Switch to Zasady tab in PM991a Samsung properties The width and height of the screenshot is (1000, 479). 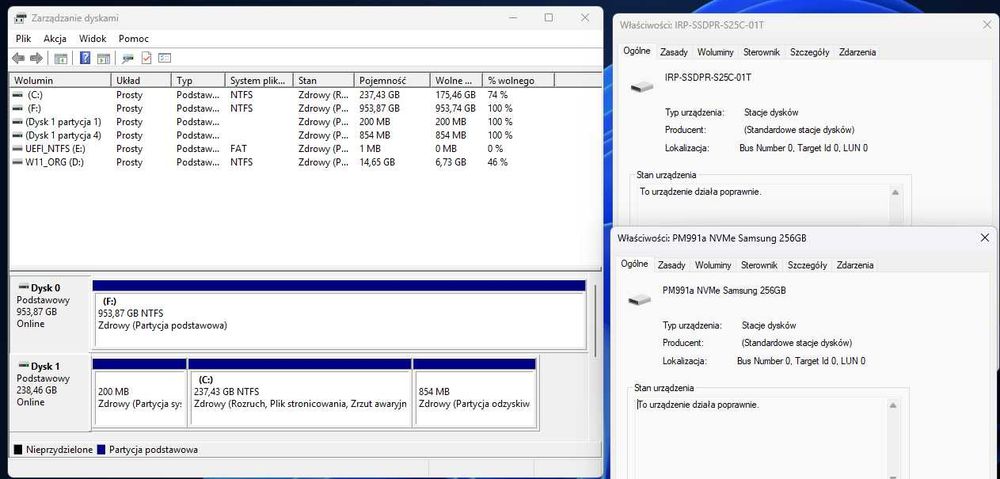(x=671, y=265)
